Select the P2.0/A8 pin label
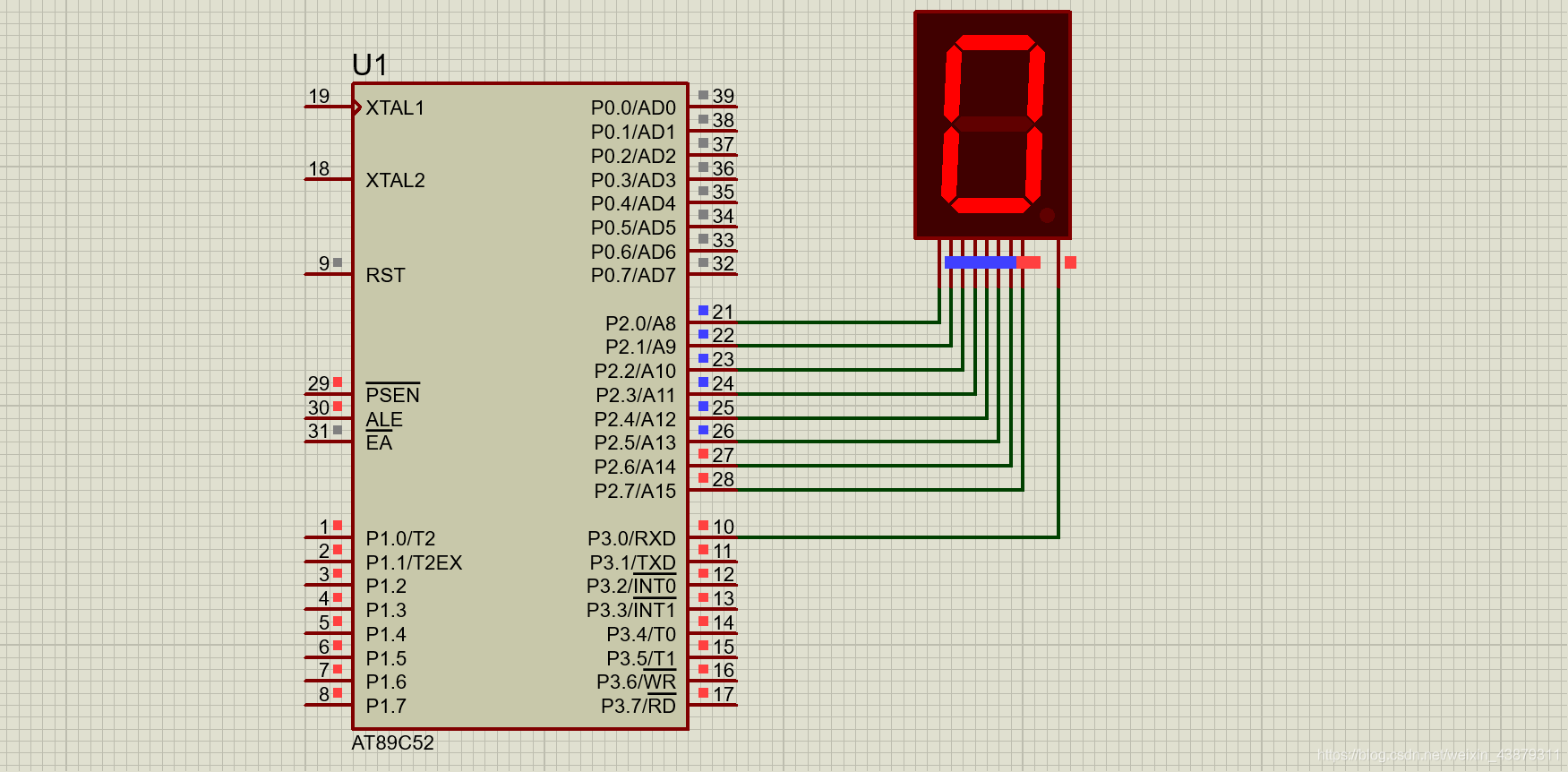Viewport: 1568px width, 772px height. [640, 323]
